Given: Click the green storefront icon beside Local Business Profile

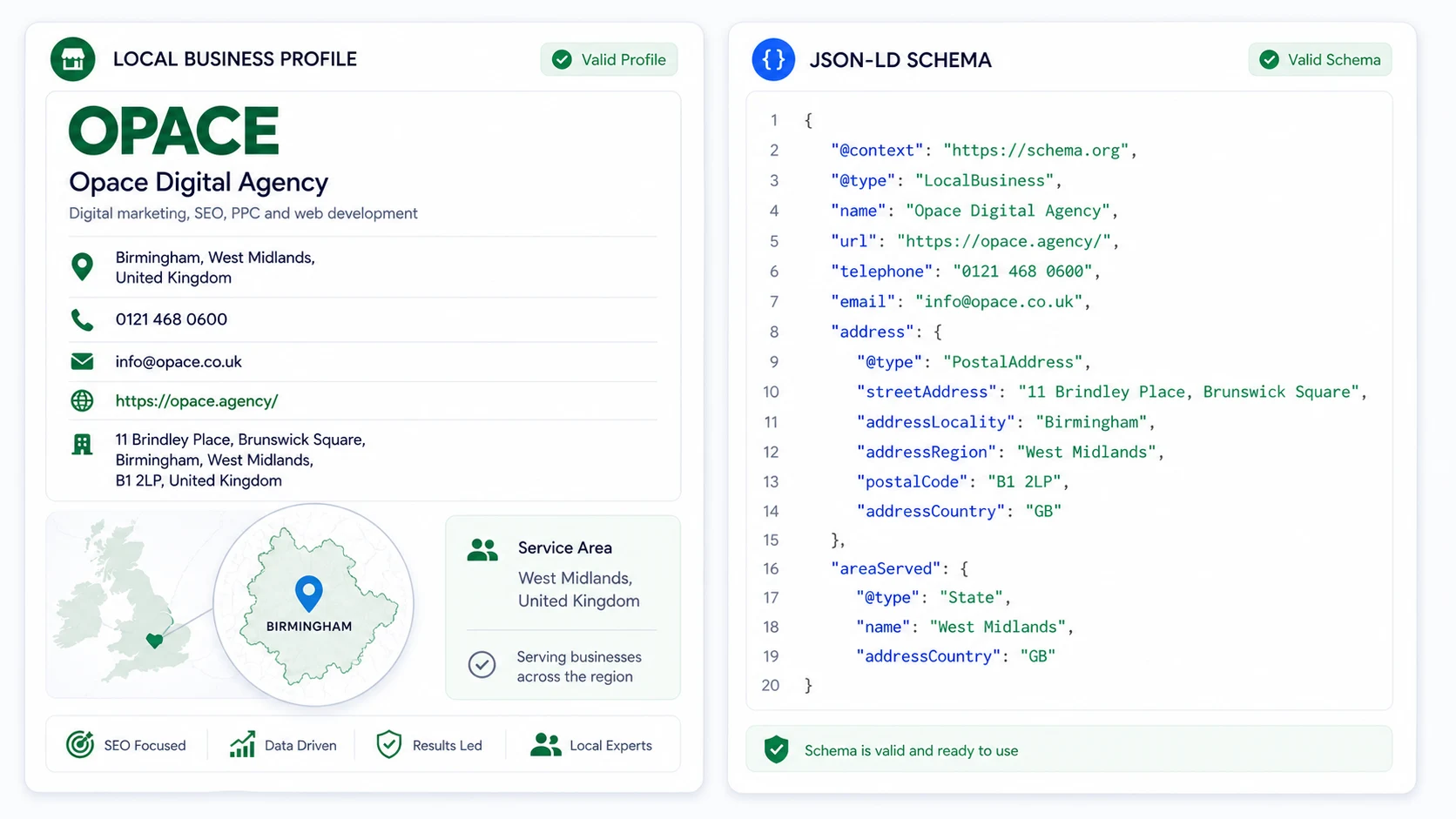Looking at the screenshot, I should pyautogui.click(x=73, y=59).
